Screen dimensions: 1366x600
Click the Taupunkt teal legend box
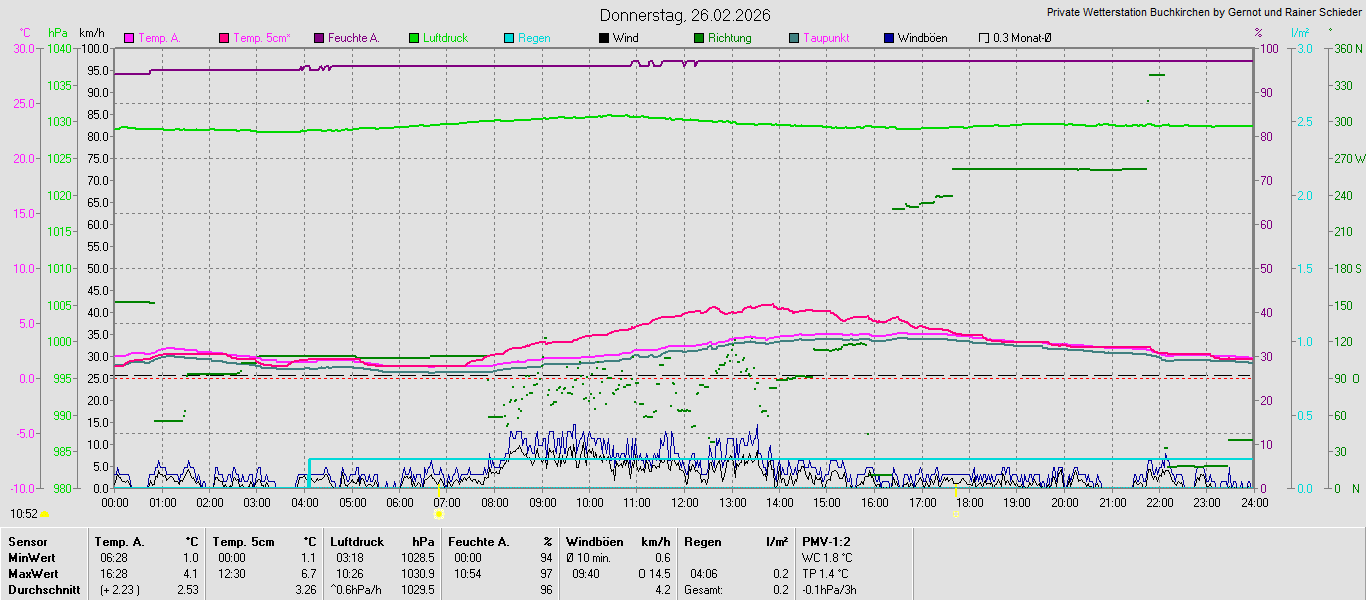coord(794,38)
